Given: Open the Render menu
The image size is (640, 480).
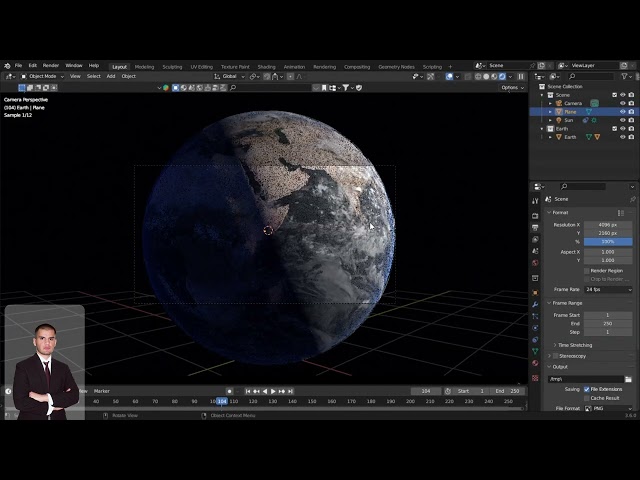Looking at the screenshot, I should click(51, 66).
